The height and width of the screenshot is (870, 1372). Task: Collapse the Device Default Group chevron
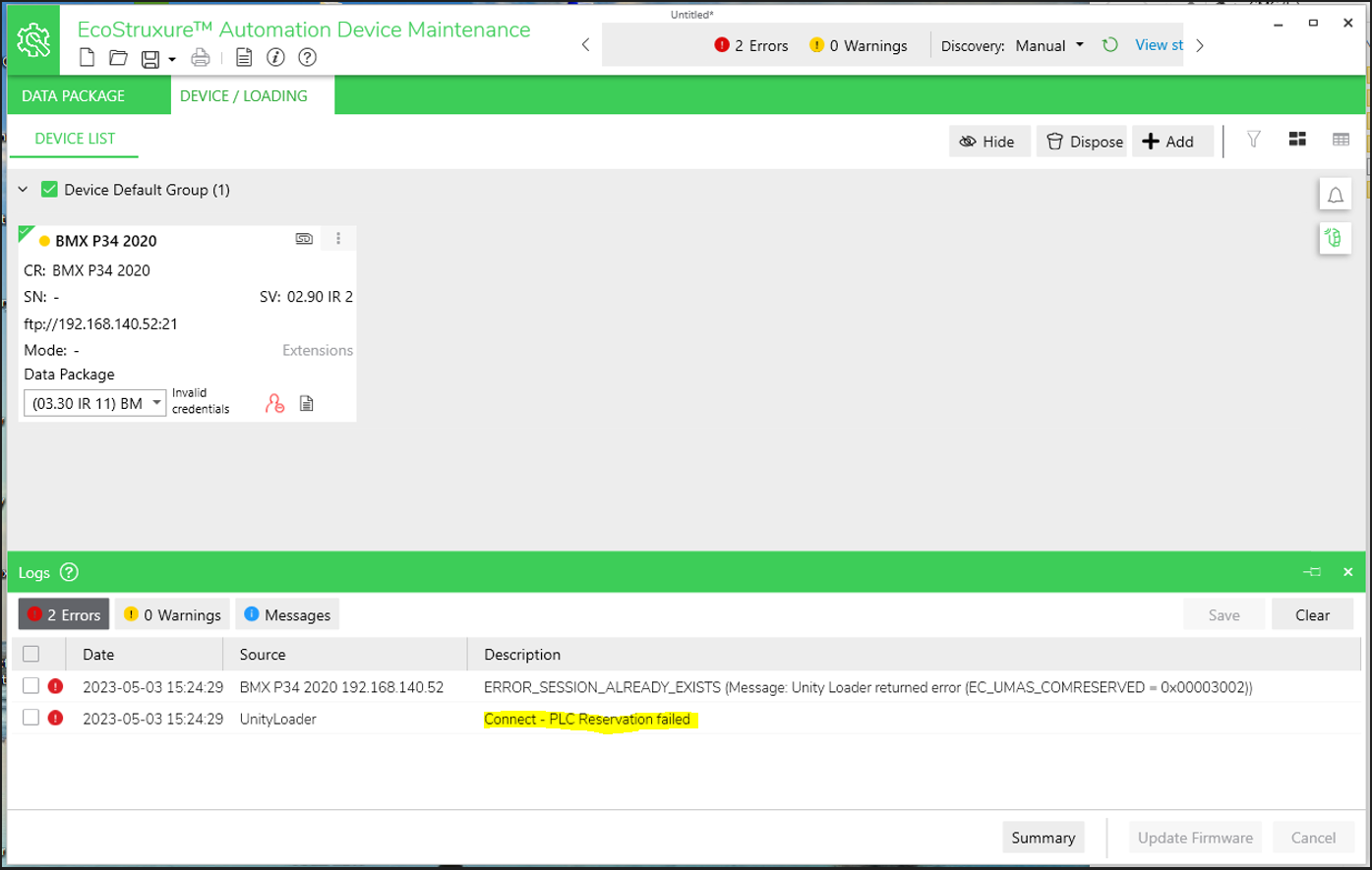tap(23, 190)
